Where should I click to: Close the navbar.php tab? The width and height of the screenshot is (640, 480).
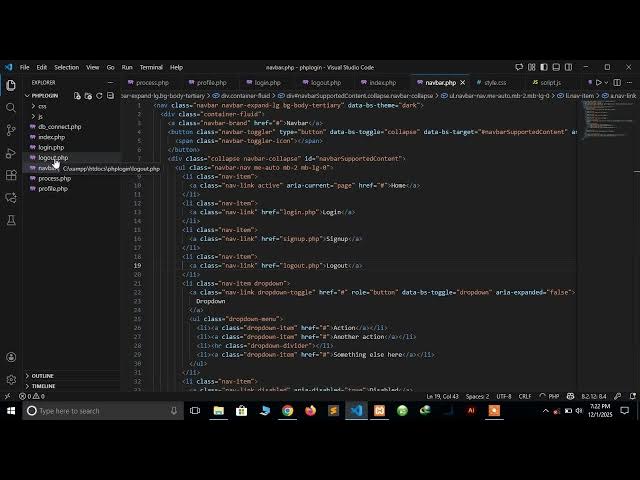(462, 82)
